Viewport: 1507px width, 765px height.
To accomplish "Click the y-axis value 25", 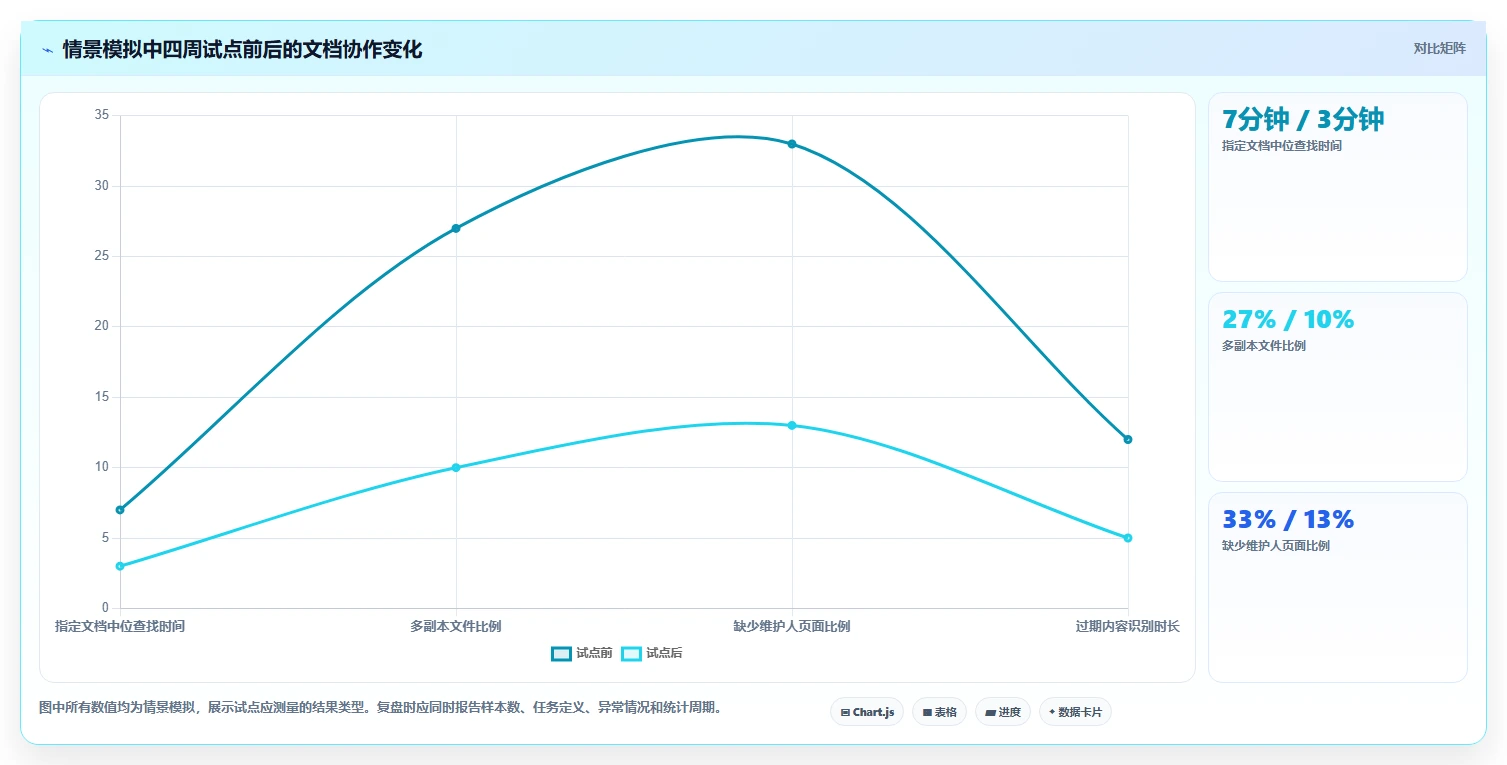I will coord(101,256).
